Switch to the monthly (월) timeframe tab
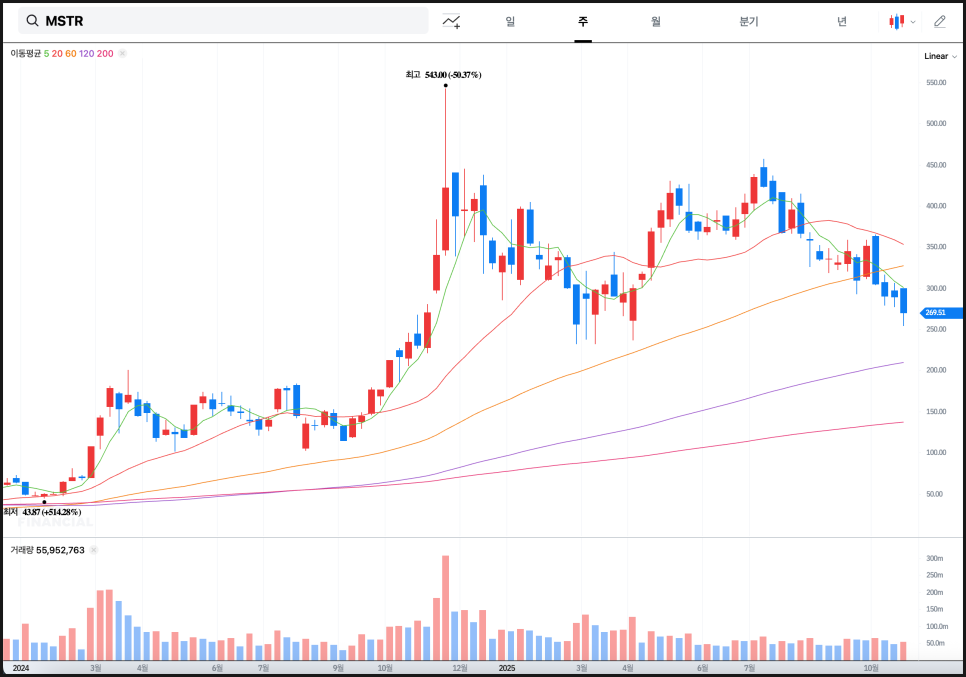Image resolution: width=966 pixels, height=677 pixels. (655, 21)
